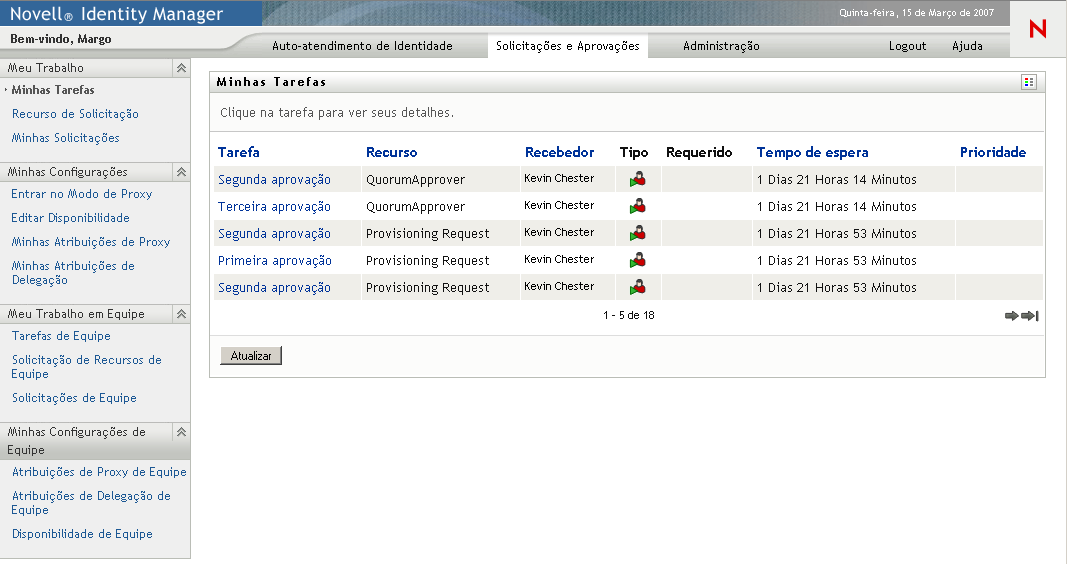Click 'Provisioning Request' in Primeira aprovação row
This screenshot has width=1067, height=564.
click(427, 261)
